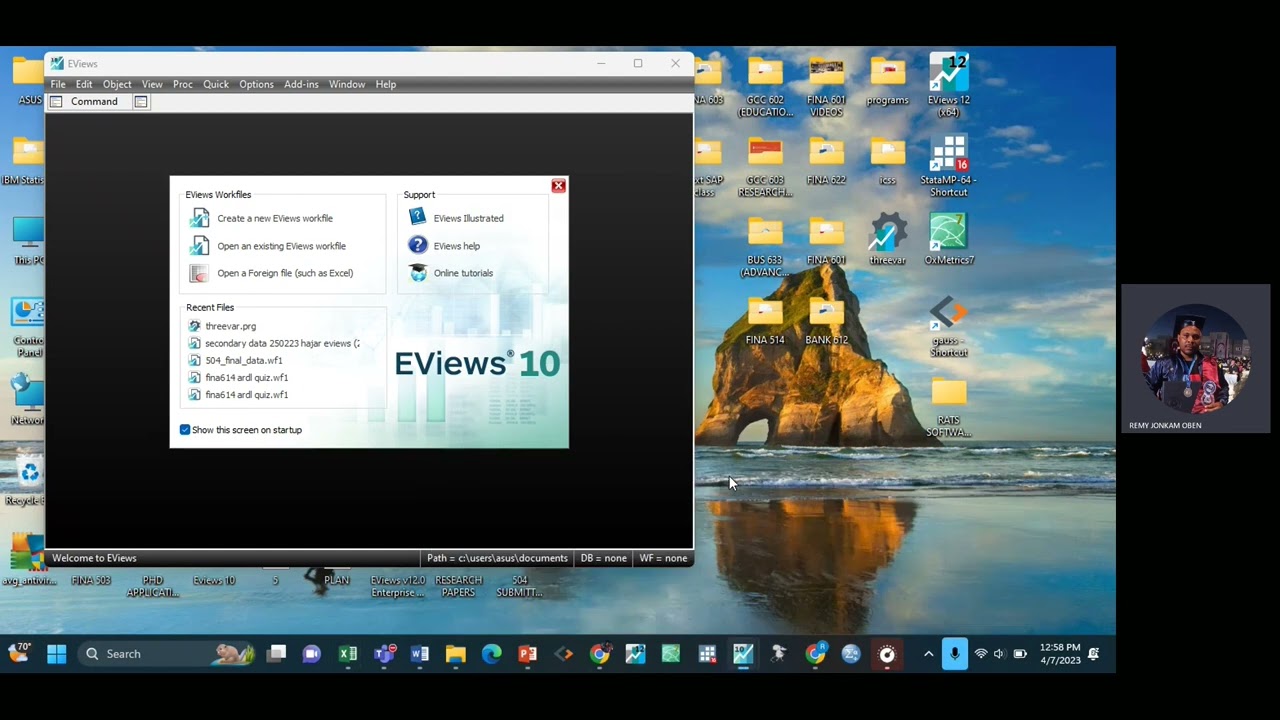Toggle the microphone in the system tray
This screenshot has height=720, width=1280.
pyautogui.click(x=955, y=654)
